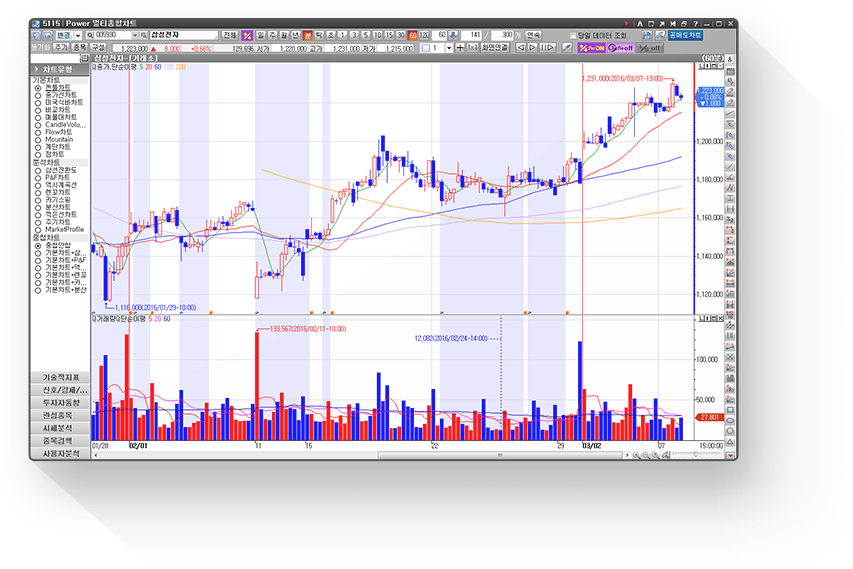This screenshot has height=569, width=853.
Task: Click the pause-play step button
Action: click(x=547, y=48)
